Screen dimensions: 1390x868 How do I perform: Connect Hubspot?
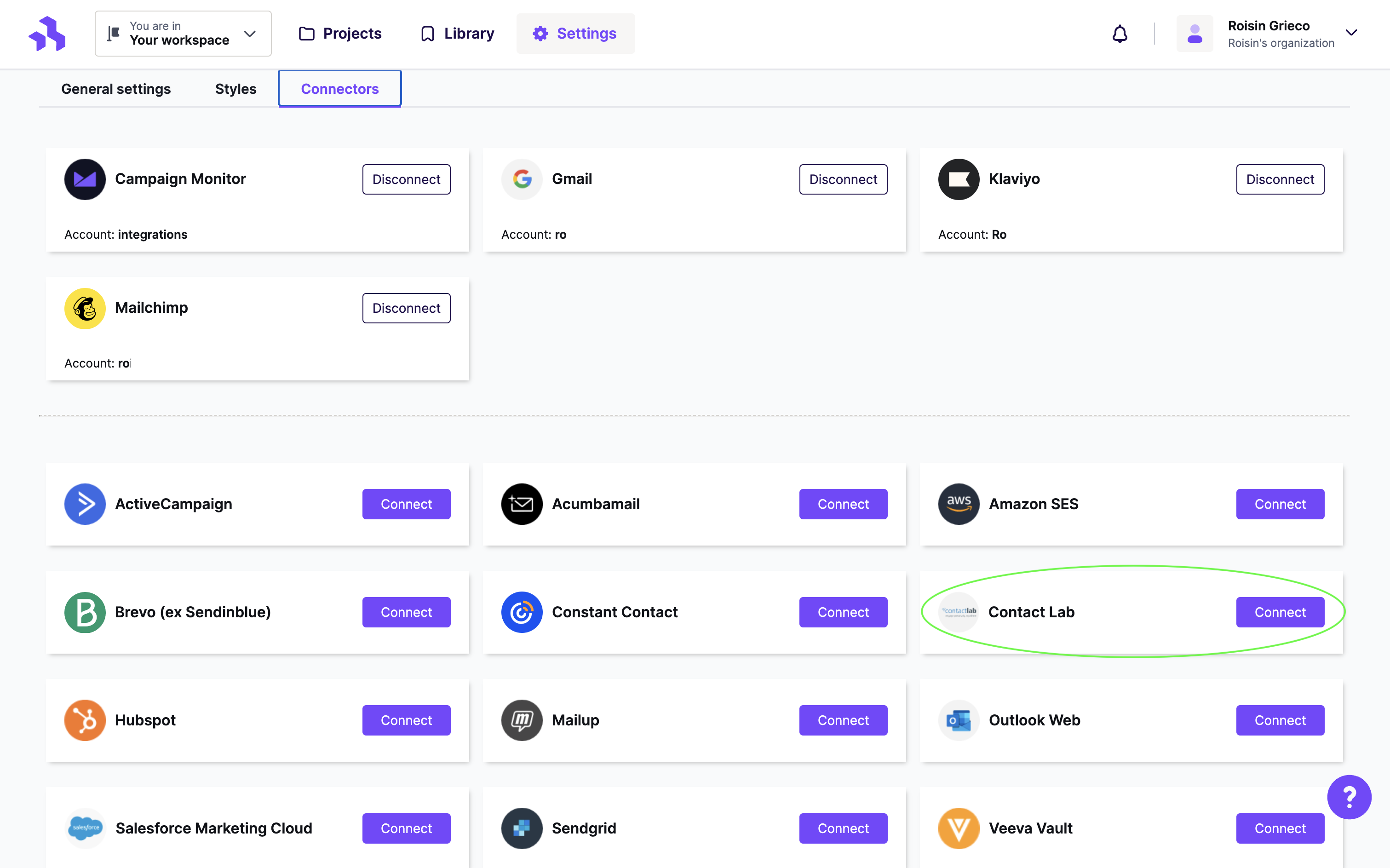coord(406,720)
